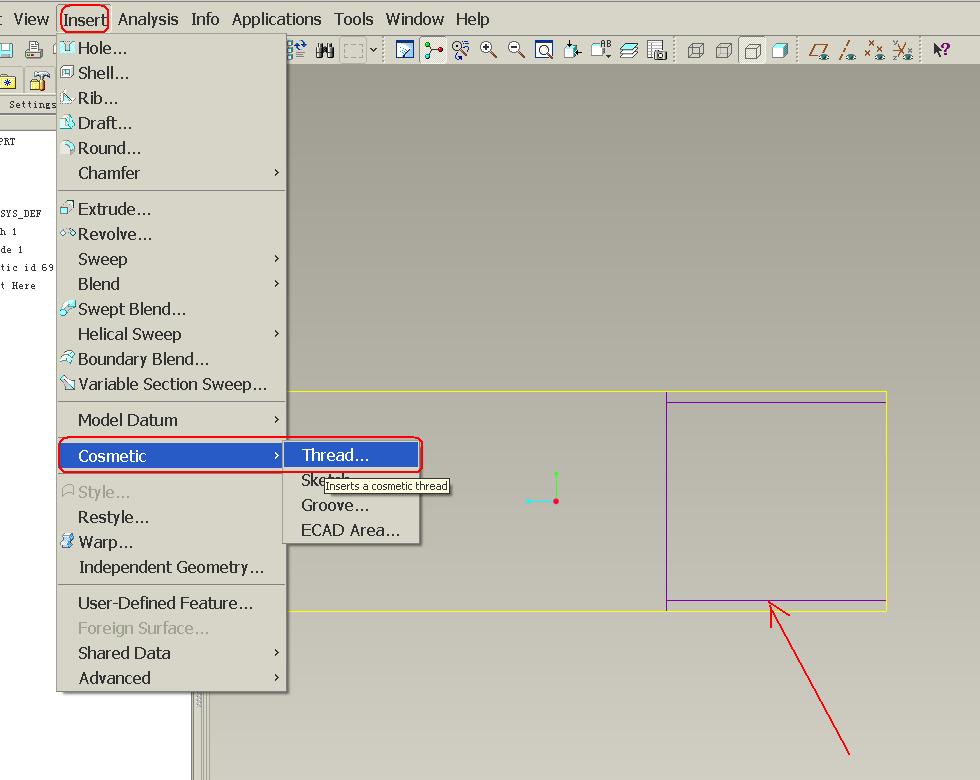Toggle coordinate systems visibility

902,50
